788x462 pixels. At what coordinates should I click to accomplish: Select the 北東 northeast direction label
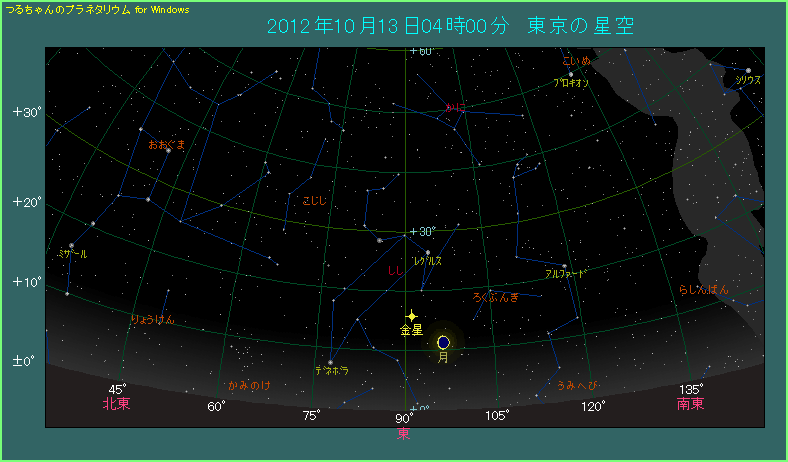point(117,404)
